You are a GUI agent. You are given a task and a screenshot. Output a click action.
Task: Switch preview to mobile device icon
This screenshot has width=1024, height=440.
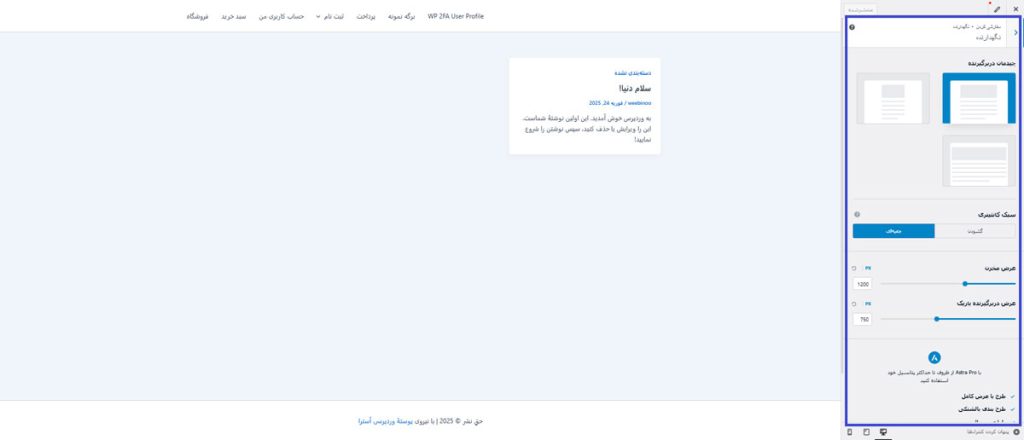click(850, 432)
